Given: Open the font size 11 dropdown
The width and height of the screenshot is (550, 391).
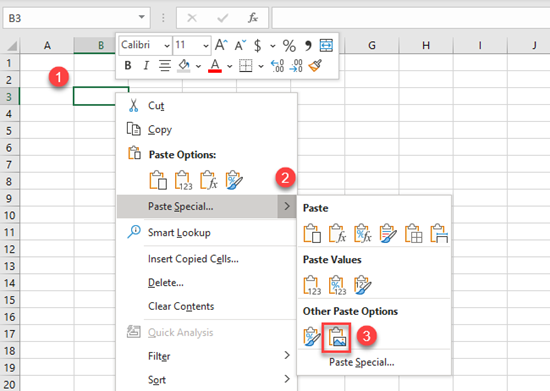Looking at the screenshot, I should pos(206,46).
